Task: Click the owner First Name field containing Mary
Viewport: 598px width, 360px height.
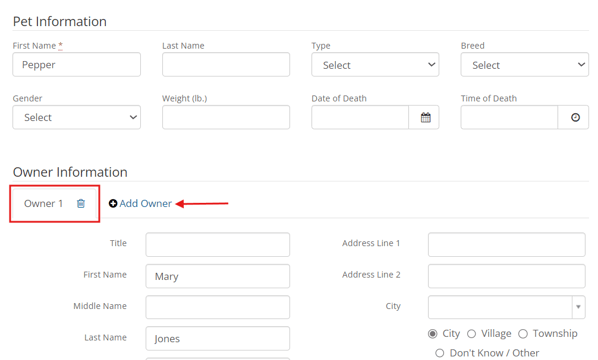Action: pyautogui.click(x=217, y=276)
